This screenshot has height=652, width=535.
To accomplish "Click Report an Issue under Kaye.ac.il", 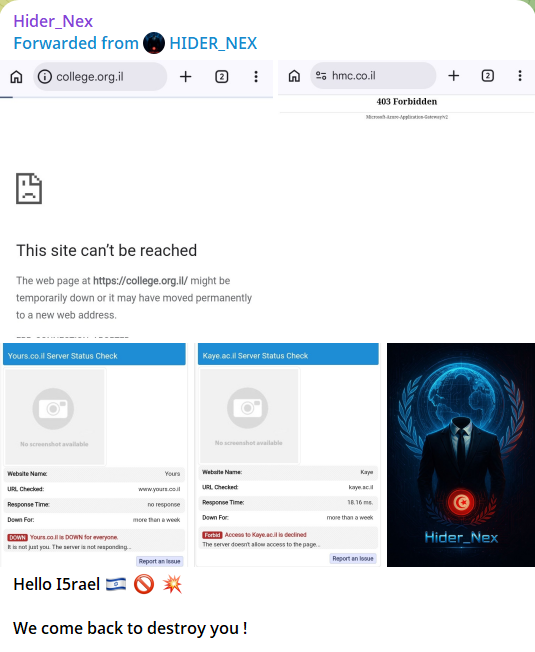I will point(353,558).
